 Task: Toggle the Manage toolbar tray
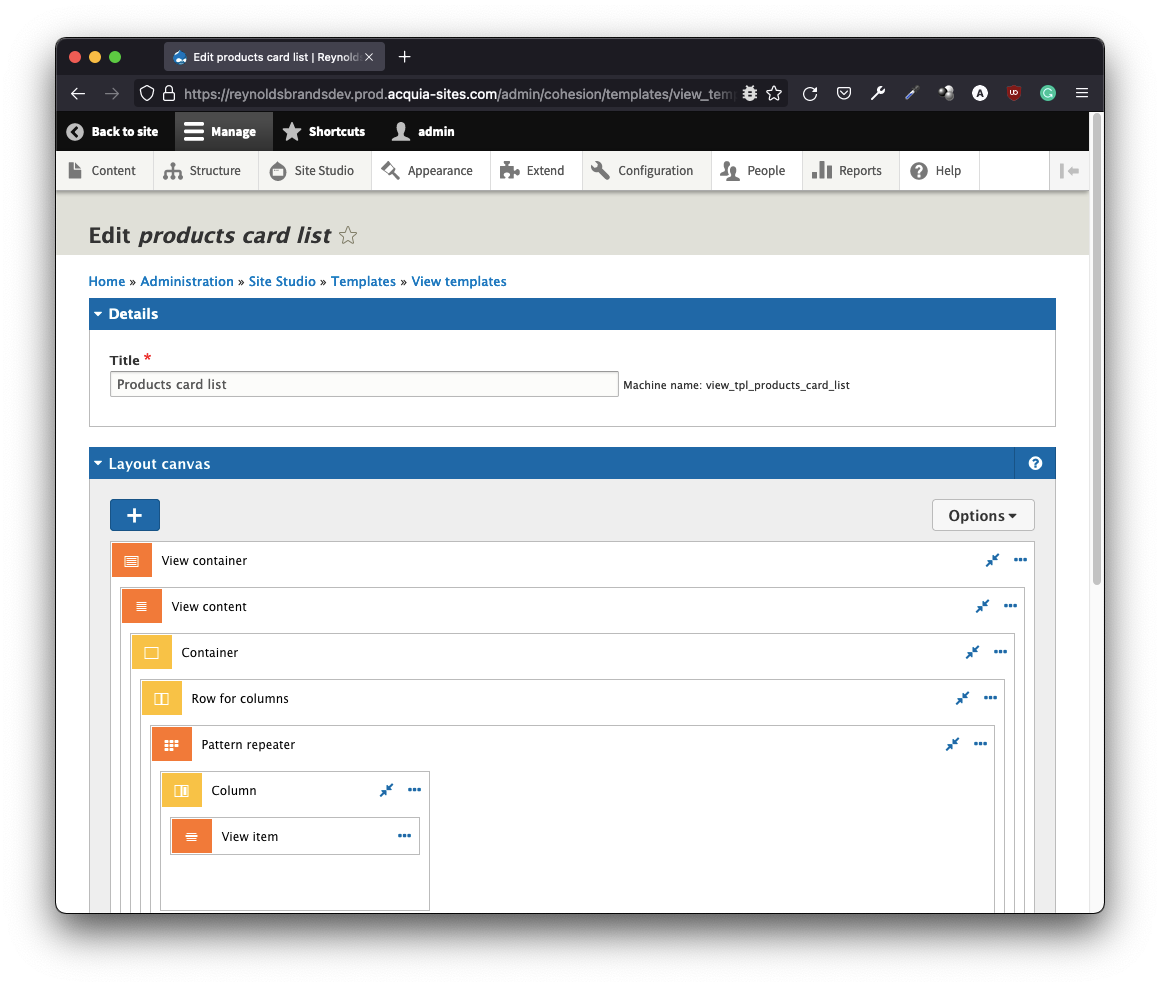(x=222, y=132)
